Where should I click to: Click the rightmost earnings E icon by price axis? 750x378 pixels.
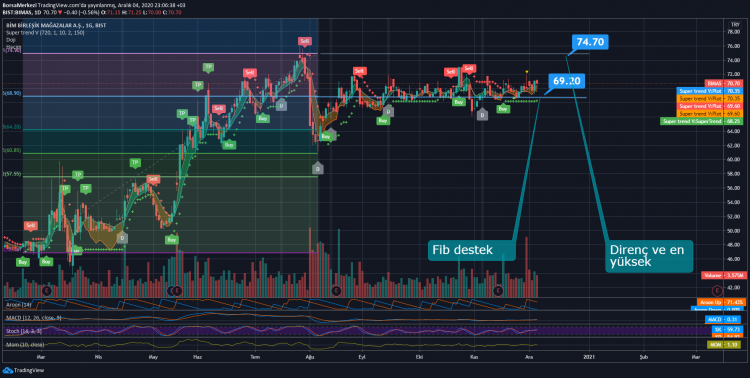point(717,290)
